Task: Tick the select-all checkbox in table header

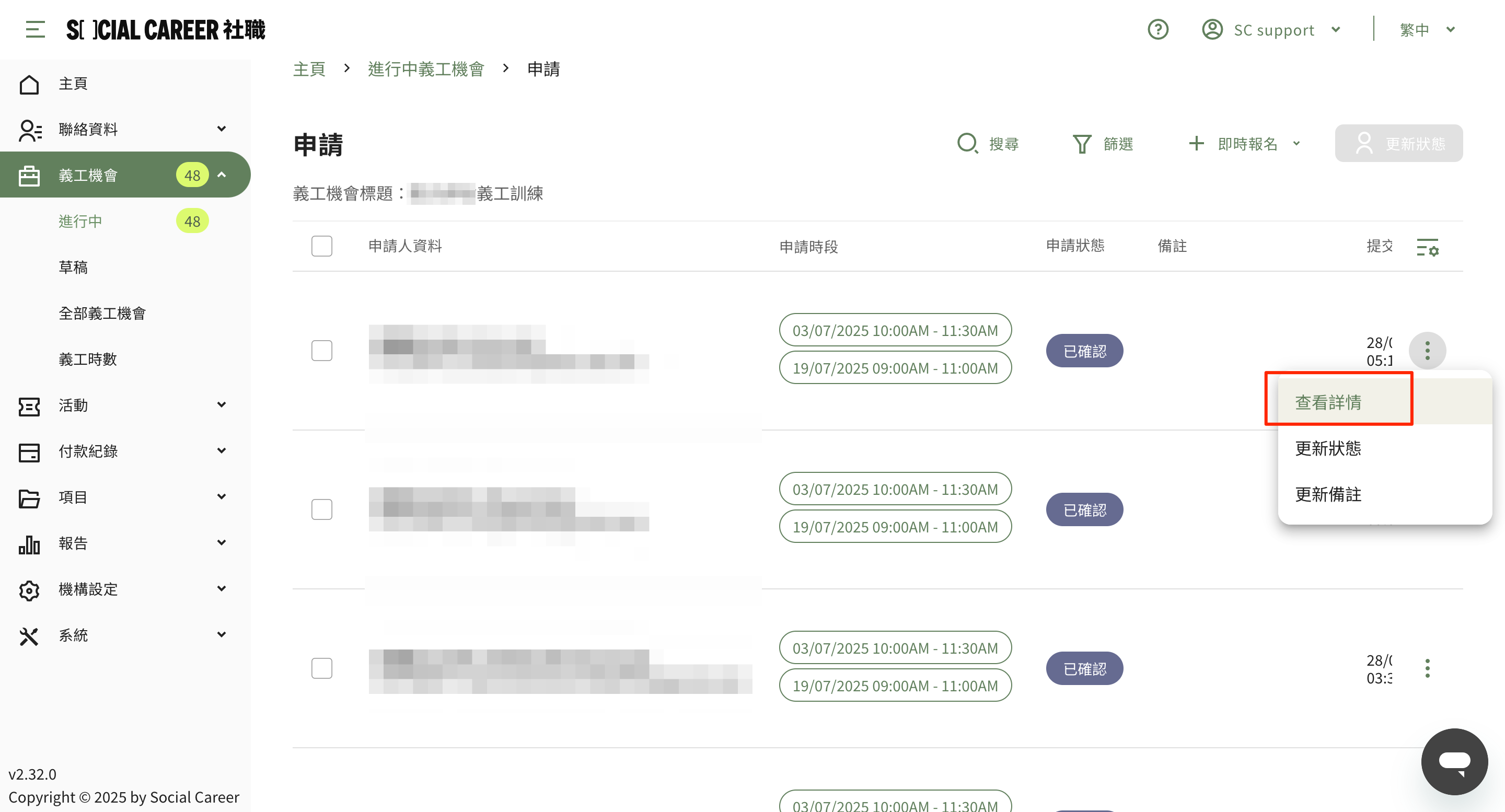Action: [321, 246]
